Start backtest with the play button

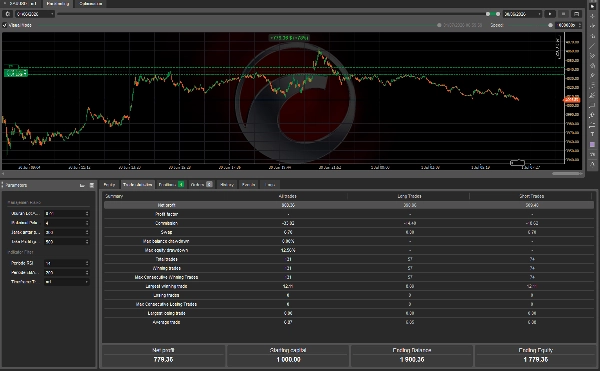550,14
